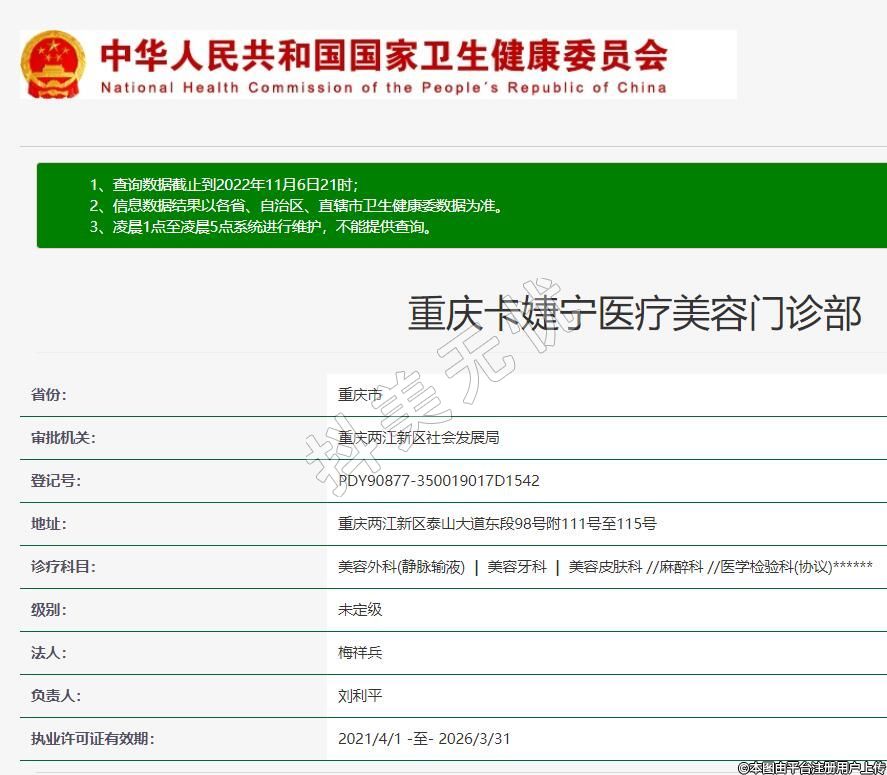
Task: Click the 美容外科(静脉输液) department entry
Action: click(x=402, y=567)
